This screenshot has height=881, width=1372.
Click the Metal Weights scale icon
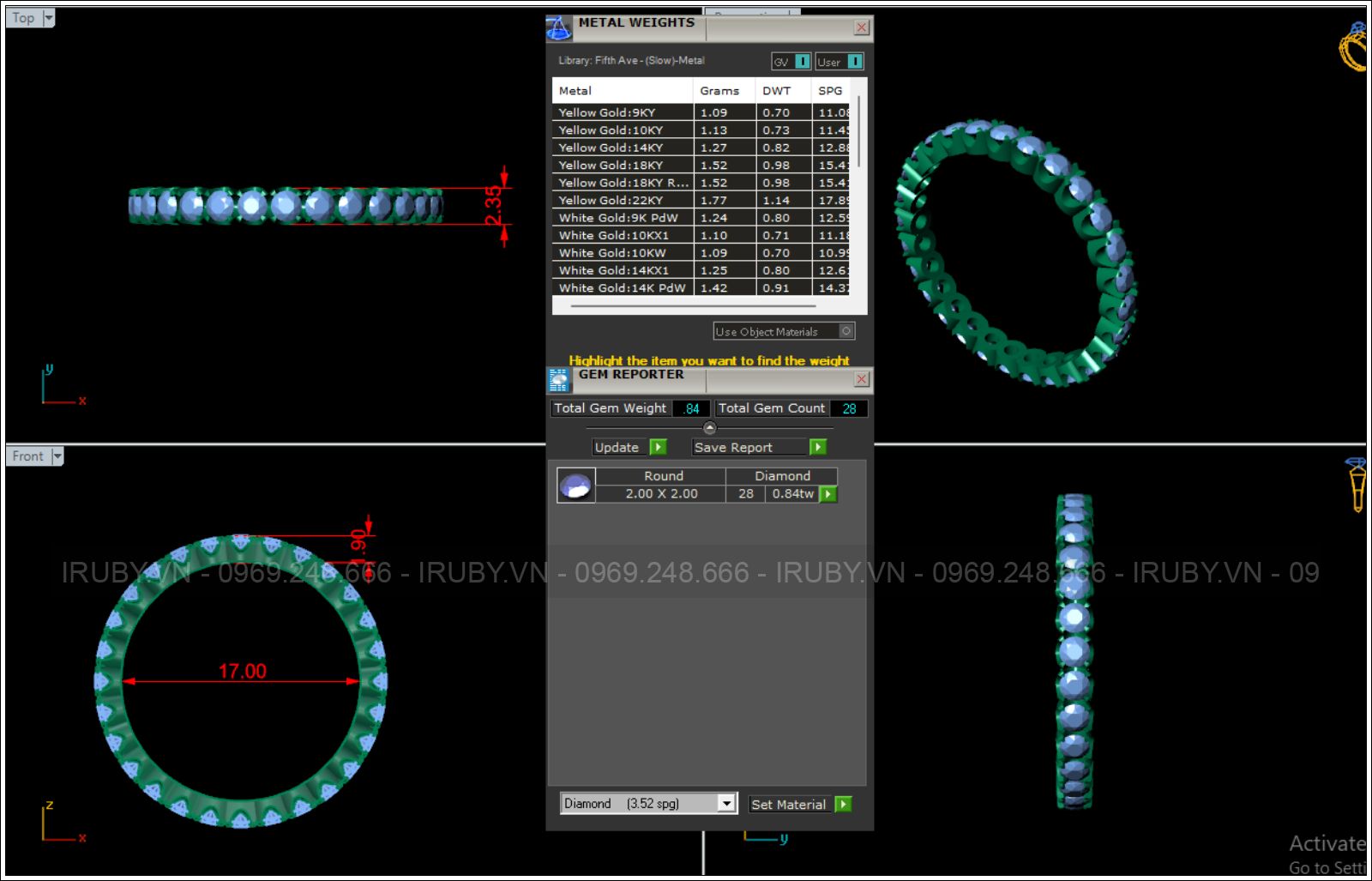tap(558, 28)
